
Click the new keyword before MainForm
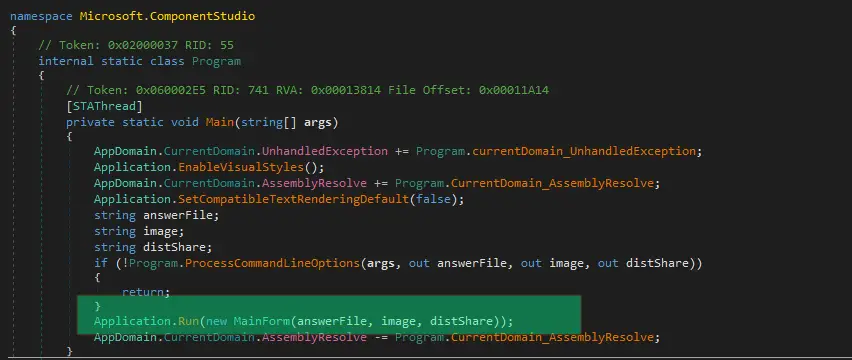point(216,321)
